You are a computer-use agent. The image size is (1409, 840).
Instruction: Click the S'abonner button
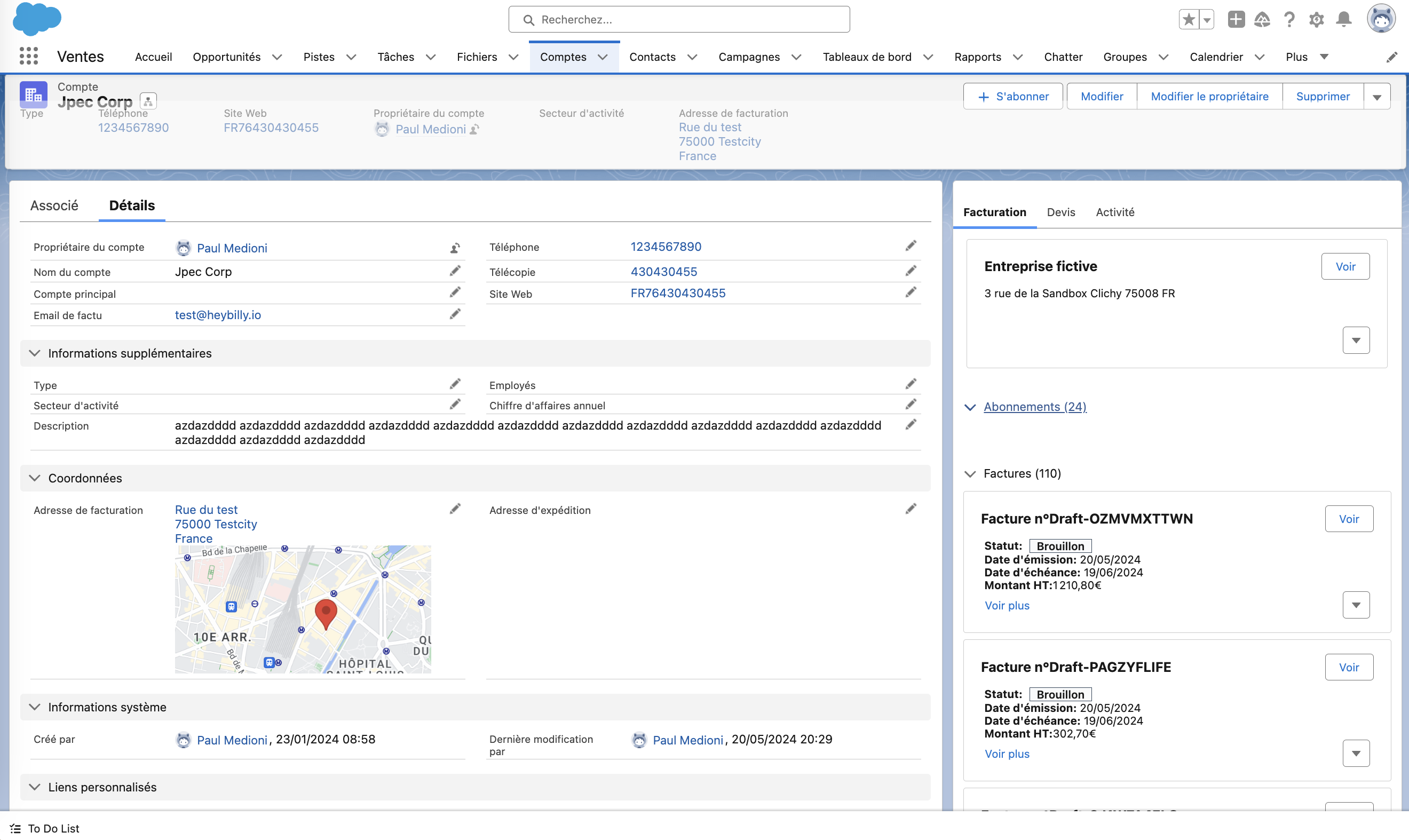[1013, 97]
